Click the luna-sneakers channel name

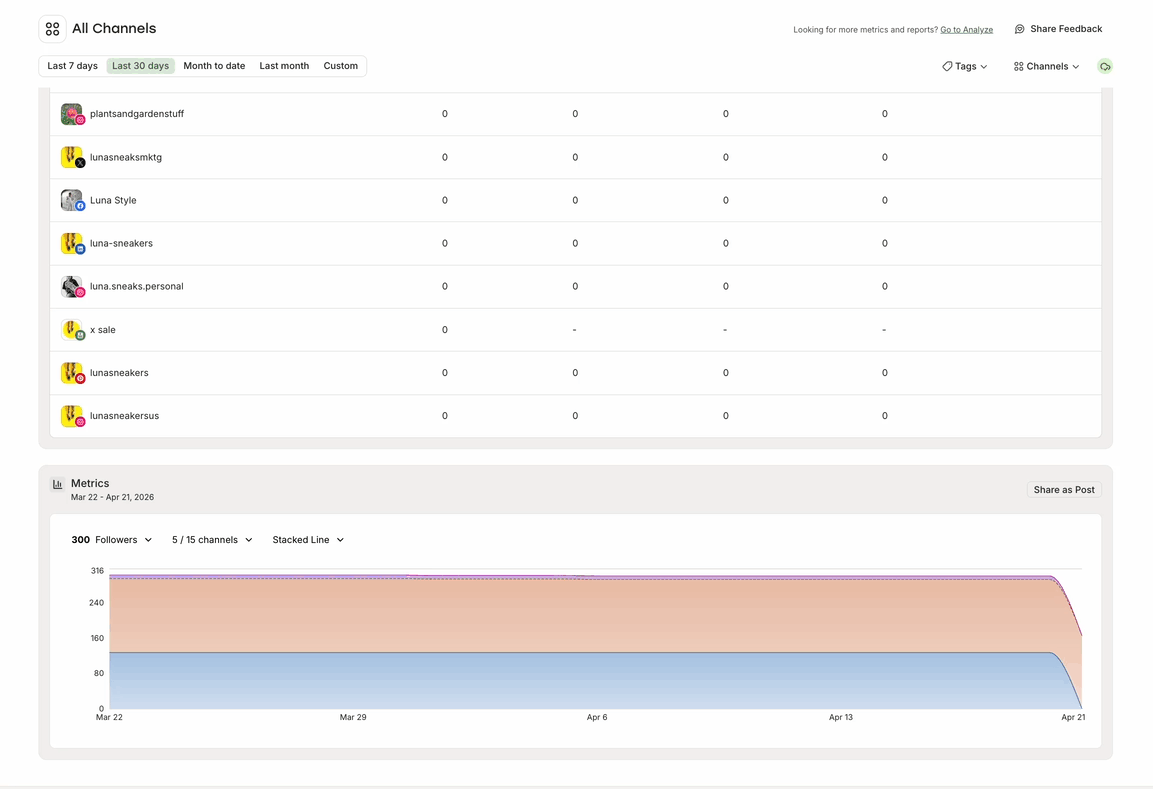tap(121, 243)
